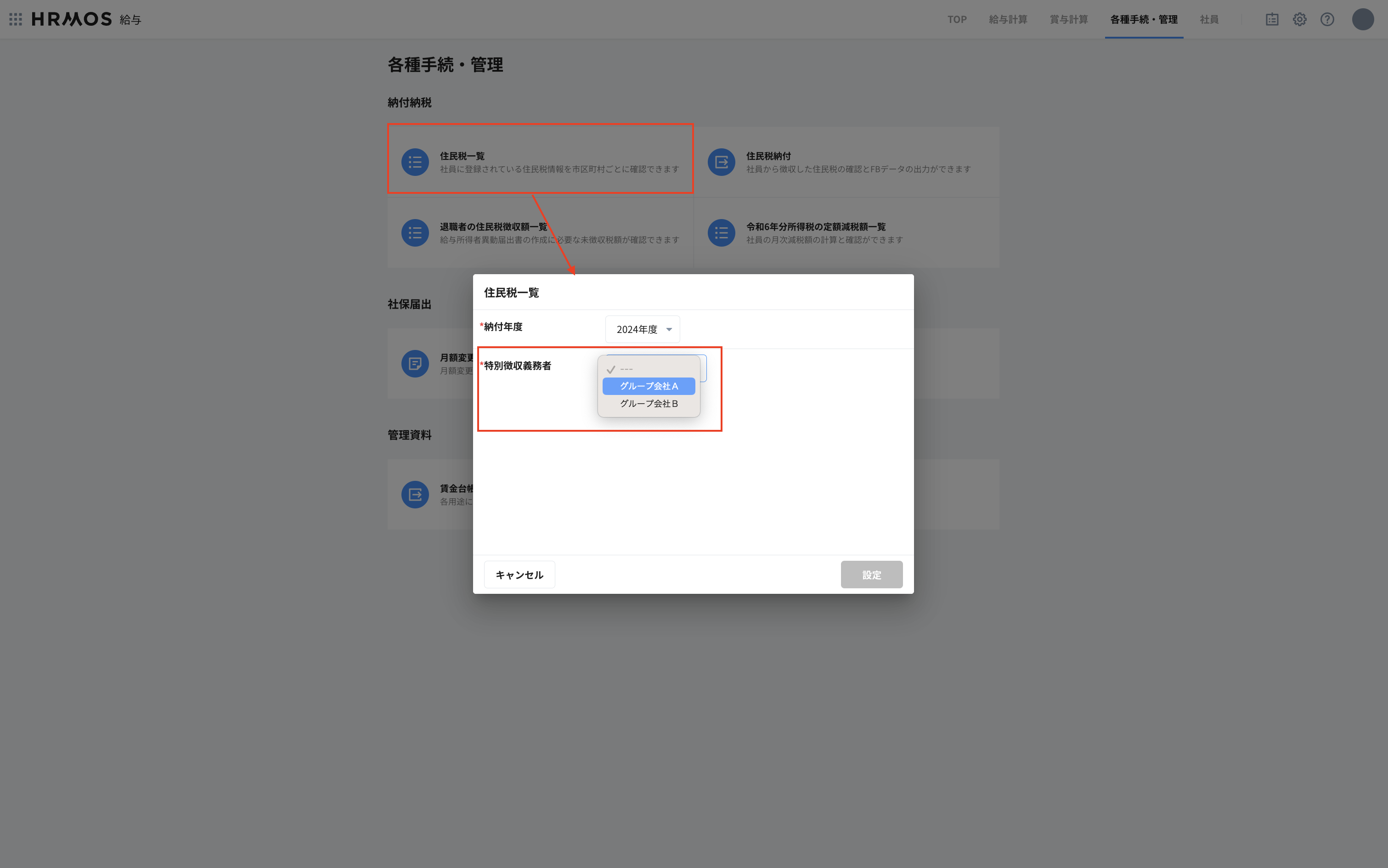The height and width of the screenshot is (868, 1388).
Task: Click the キャンセル button
Action: (x=519, y=574)
